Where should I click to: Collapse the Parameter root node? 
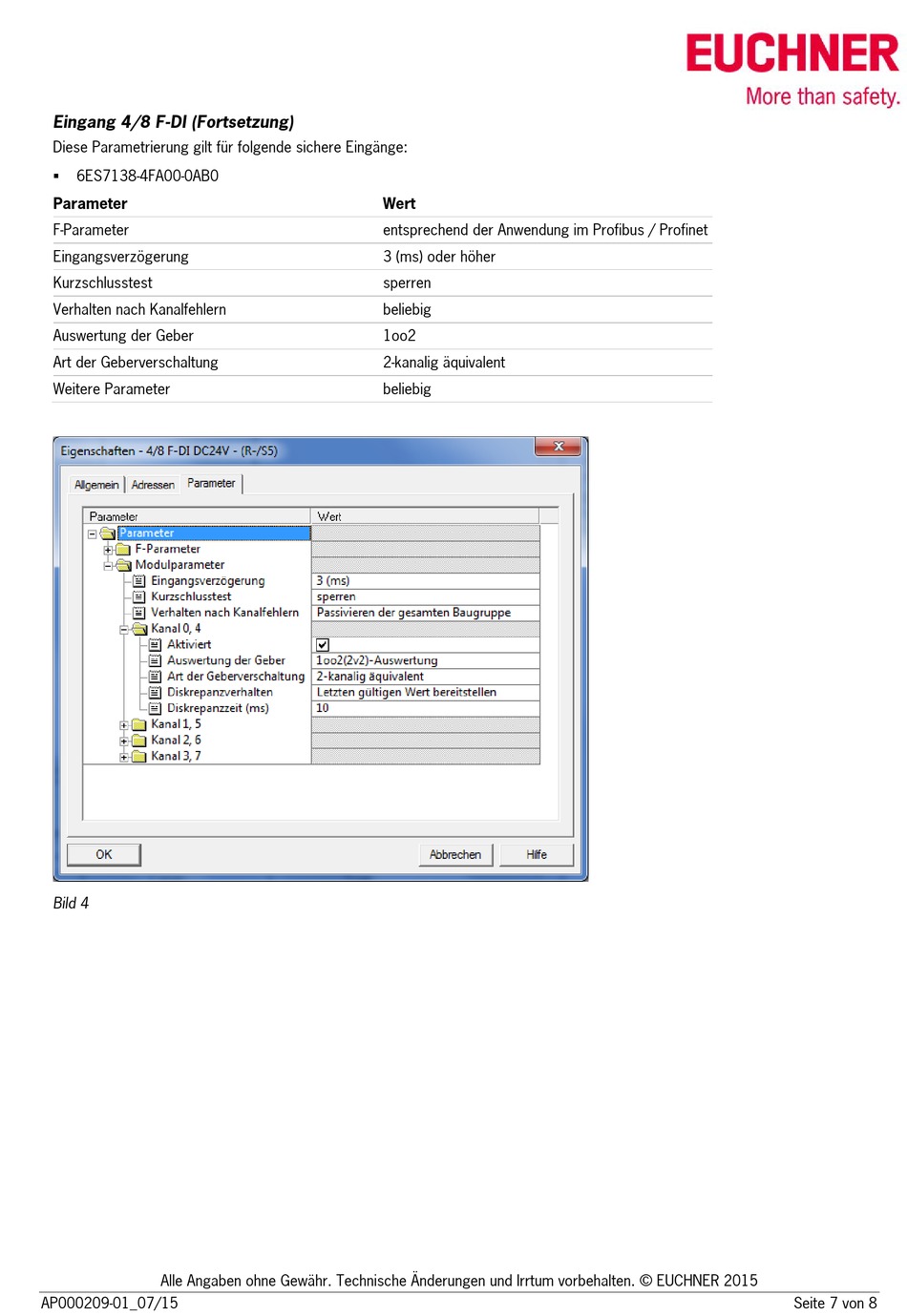(x=93, y=534)
